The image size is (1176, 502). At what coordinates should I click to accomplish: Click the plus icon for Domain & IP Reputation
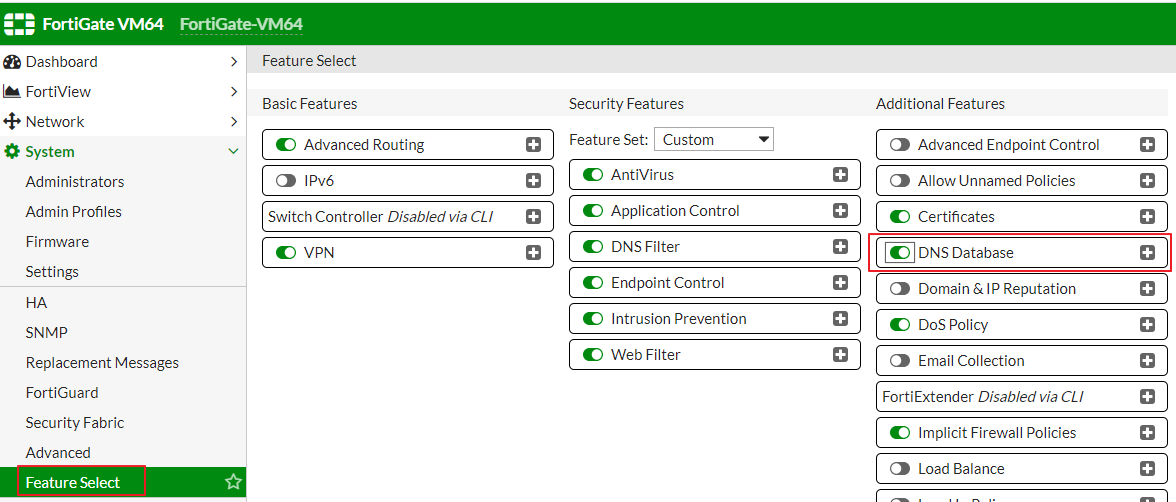click(1147, 289)
